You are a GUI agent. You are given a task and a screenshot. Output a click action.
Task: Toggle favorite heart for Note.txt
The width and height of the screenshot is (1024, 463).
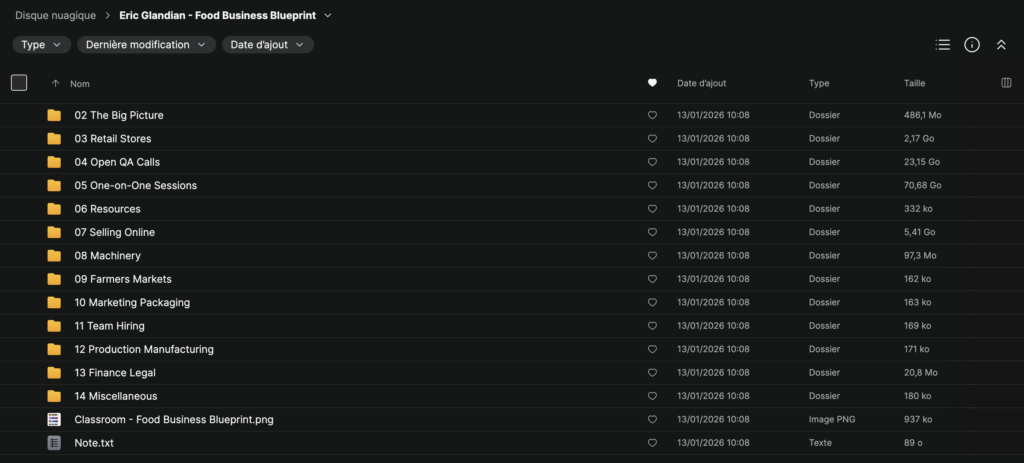click(653, 443)
